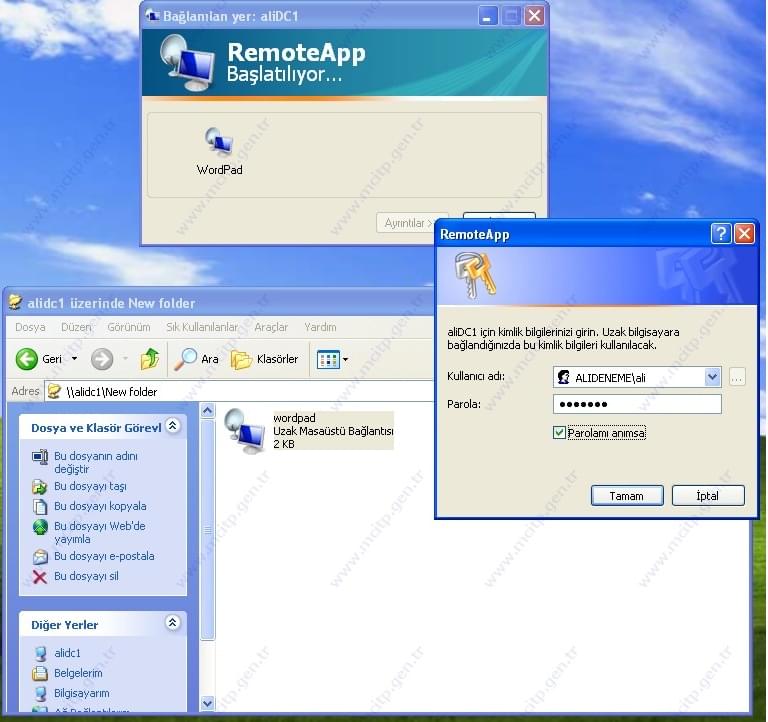Click Bu dosyayı Web'de yayımla link

[99, 532]
